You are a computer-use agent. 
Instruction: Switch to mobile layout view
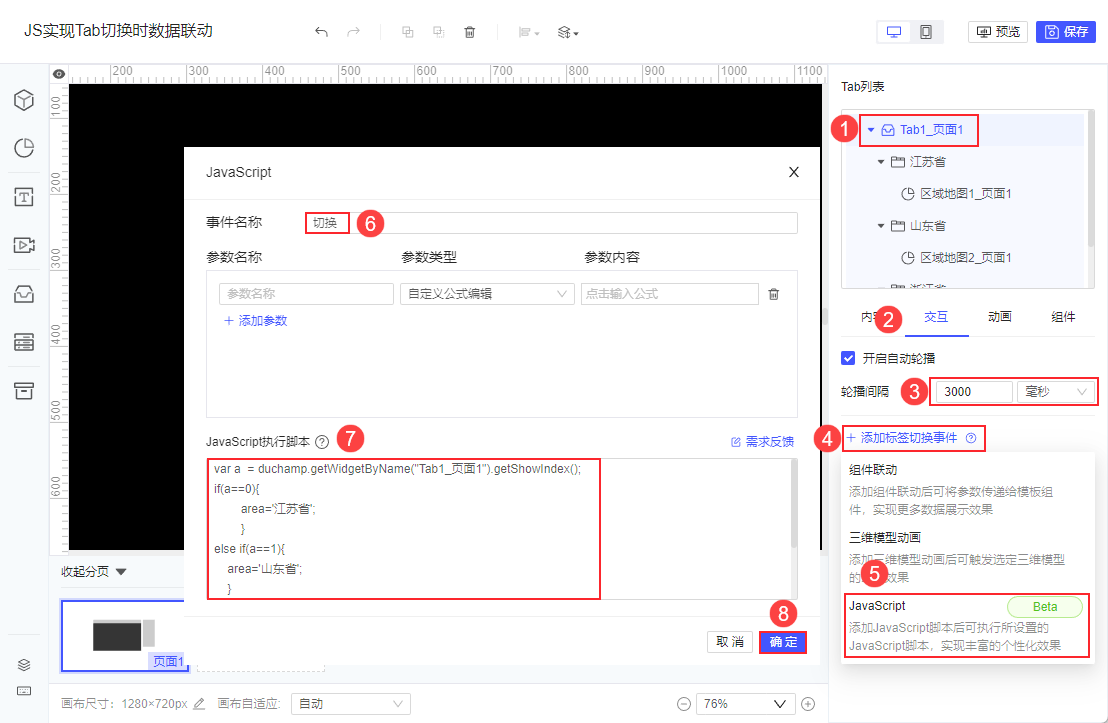[x=926, y=32]
